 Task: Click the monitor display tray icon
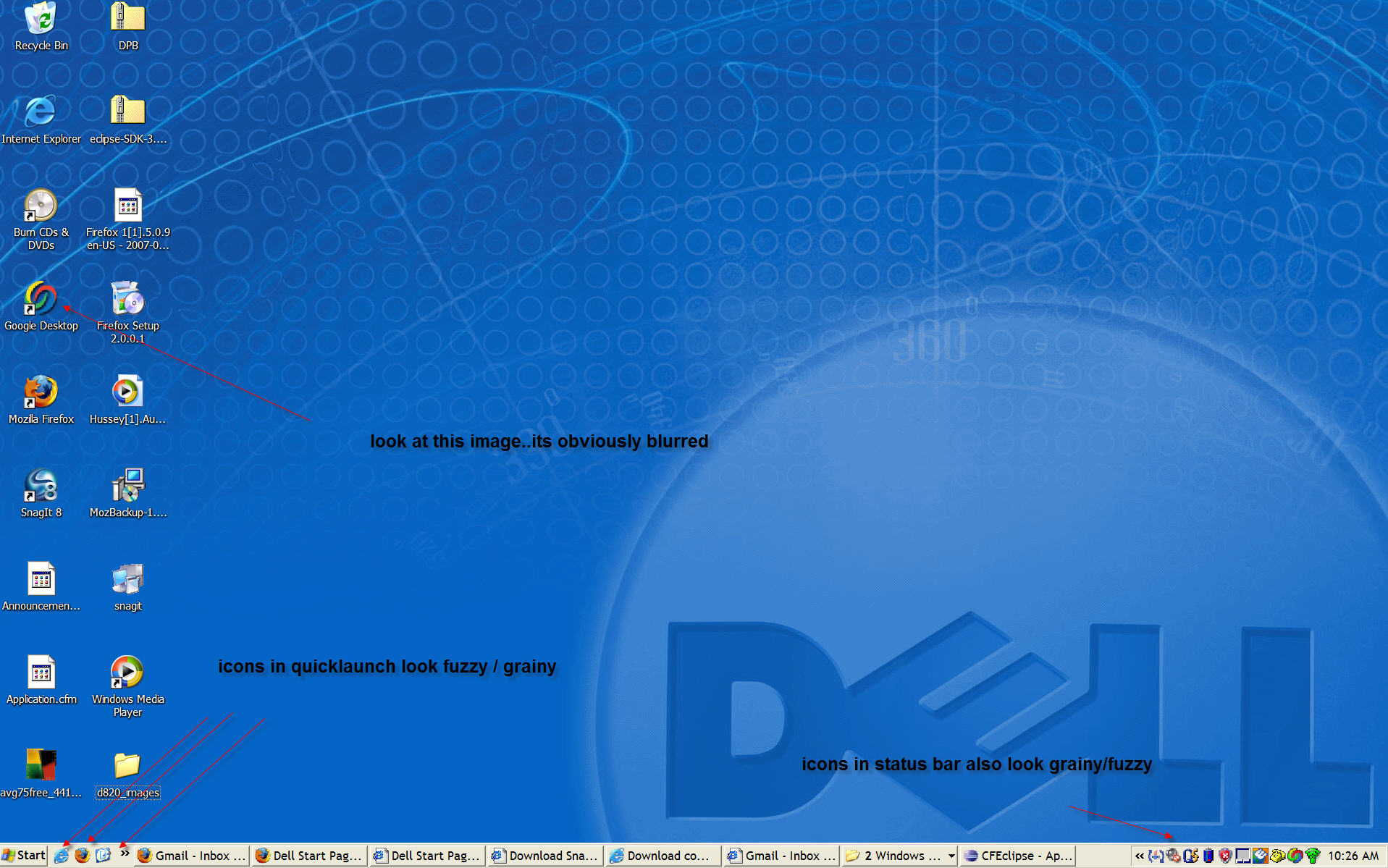(x=1243, y=856)
